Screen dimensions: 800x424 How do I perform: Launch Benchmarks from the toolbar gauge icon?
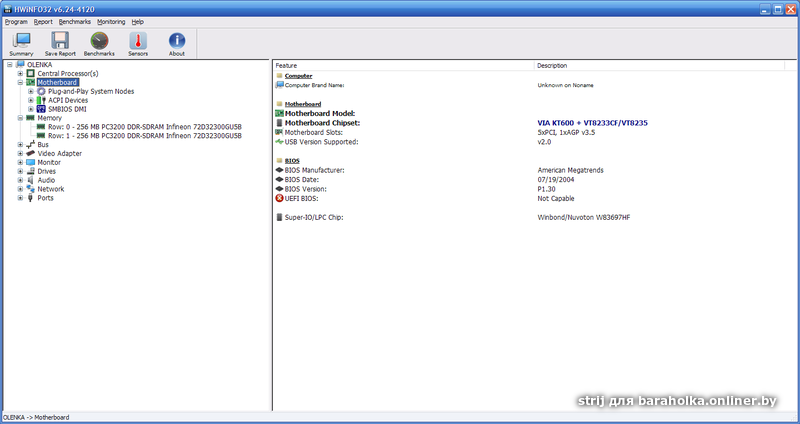(x=99, y=40)
